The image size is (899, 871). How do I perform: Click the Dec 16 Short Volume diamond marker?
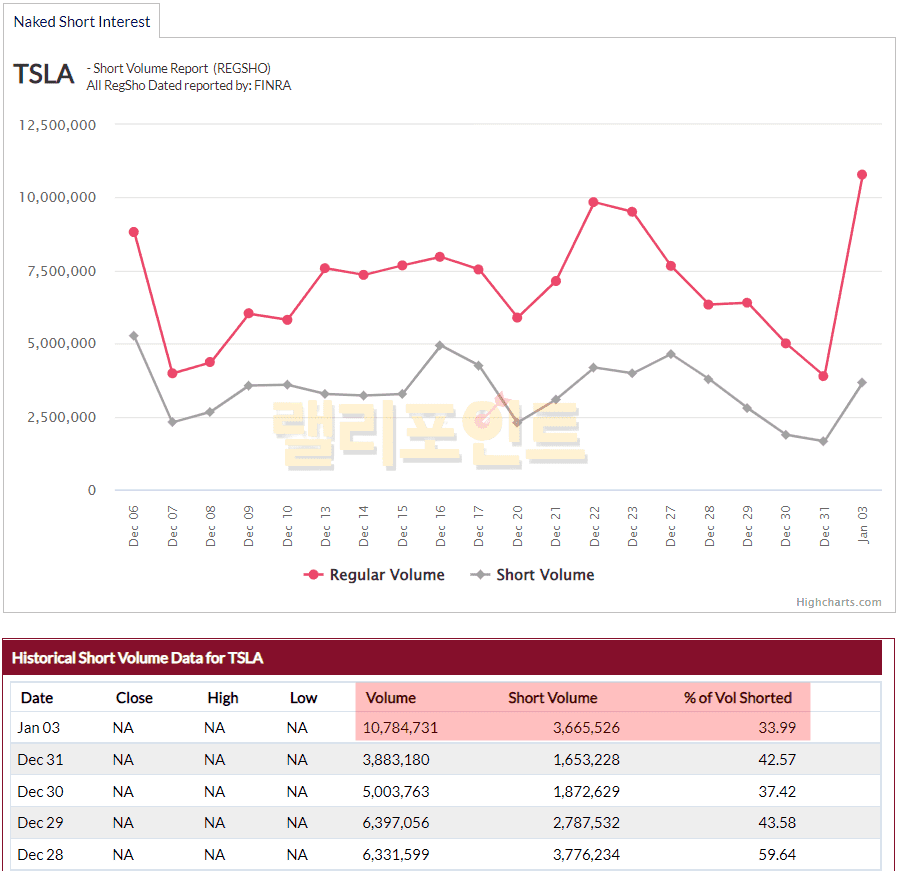point(440,345)
